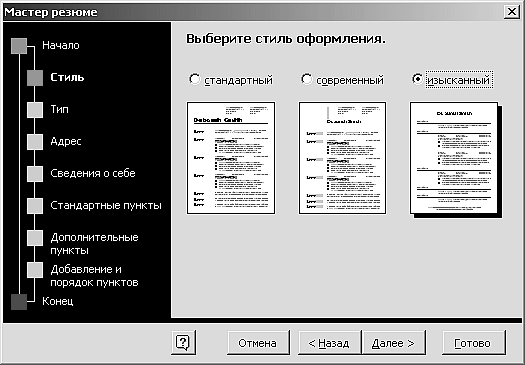Jump to the Тип wizard step label
525x365 pixels.
pyautogui.click(x=60, y=109)
